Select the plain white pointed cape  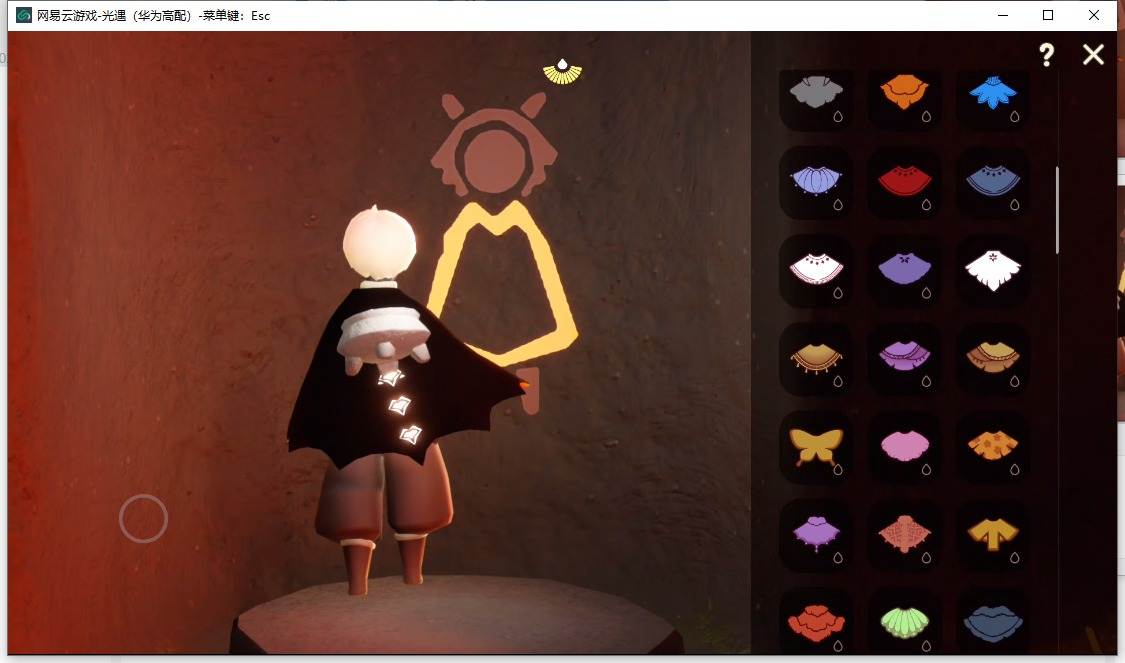(x=993, y=271)
